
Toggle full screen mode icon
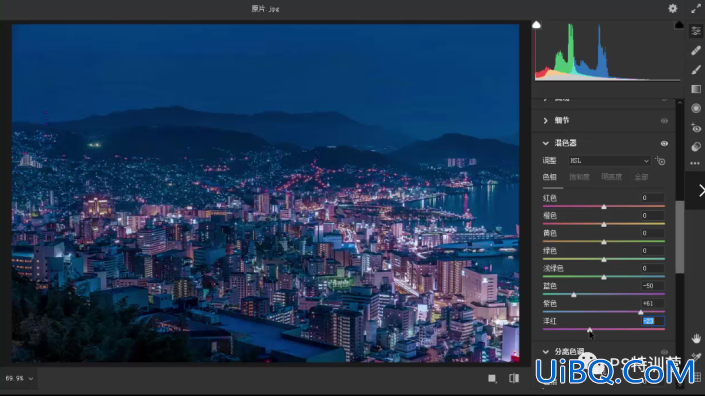(696, 9)
